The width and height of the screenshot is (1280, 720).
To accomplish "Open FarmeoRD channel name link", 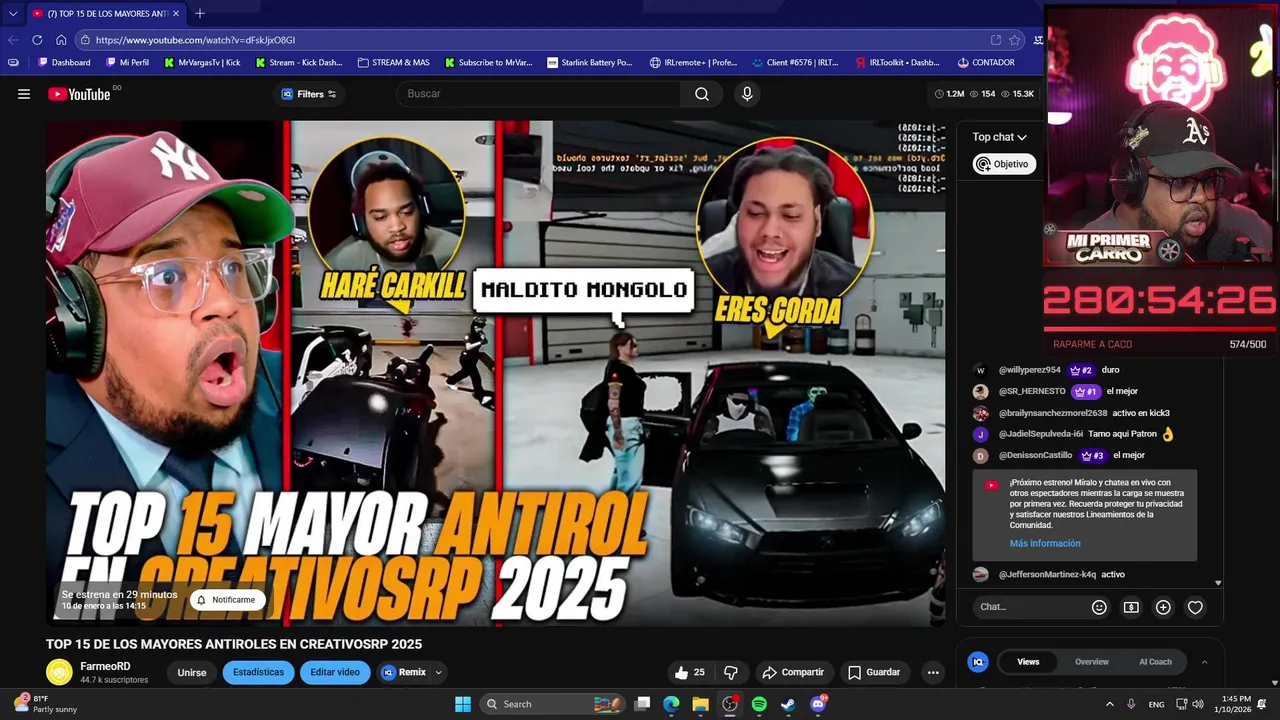I will pyautogui.click(x=105, y=667).
